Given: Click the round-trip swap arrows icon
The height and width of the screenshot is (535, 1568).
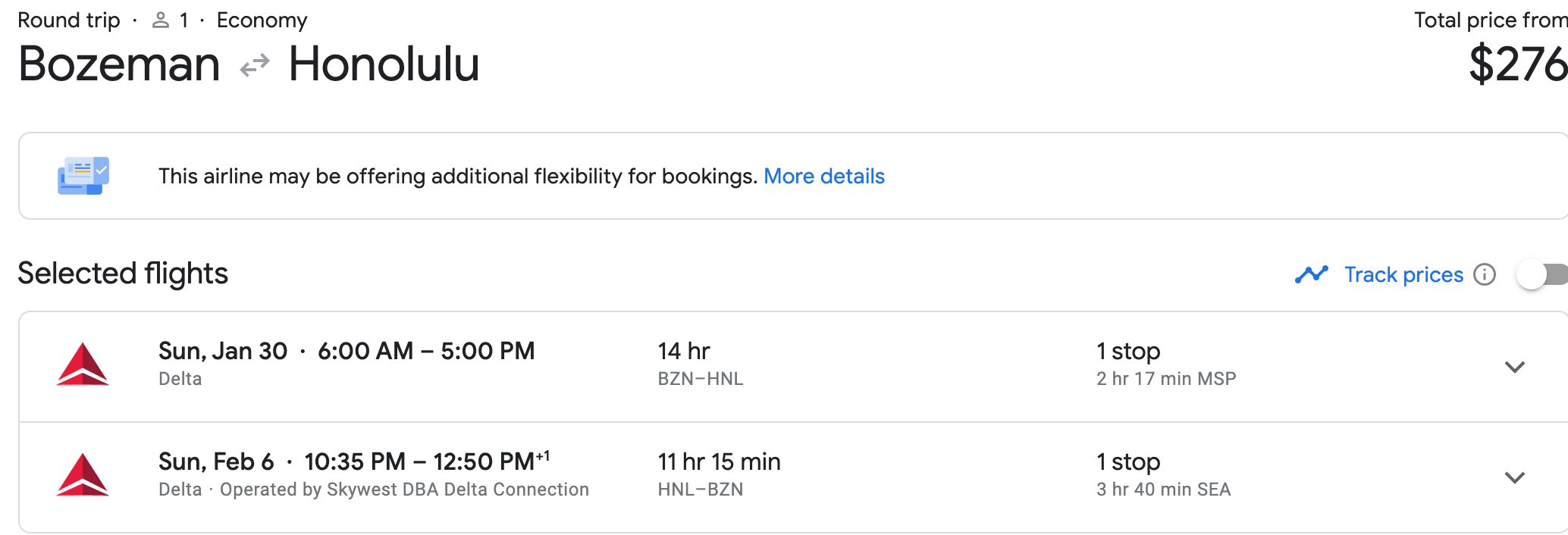Looking at the screenshot, I should [x=255, y=65].
